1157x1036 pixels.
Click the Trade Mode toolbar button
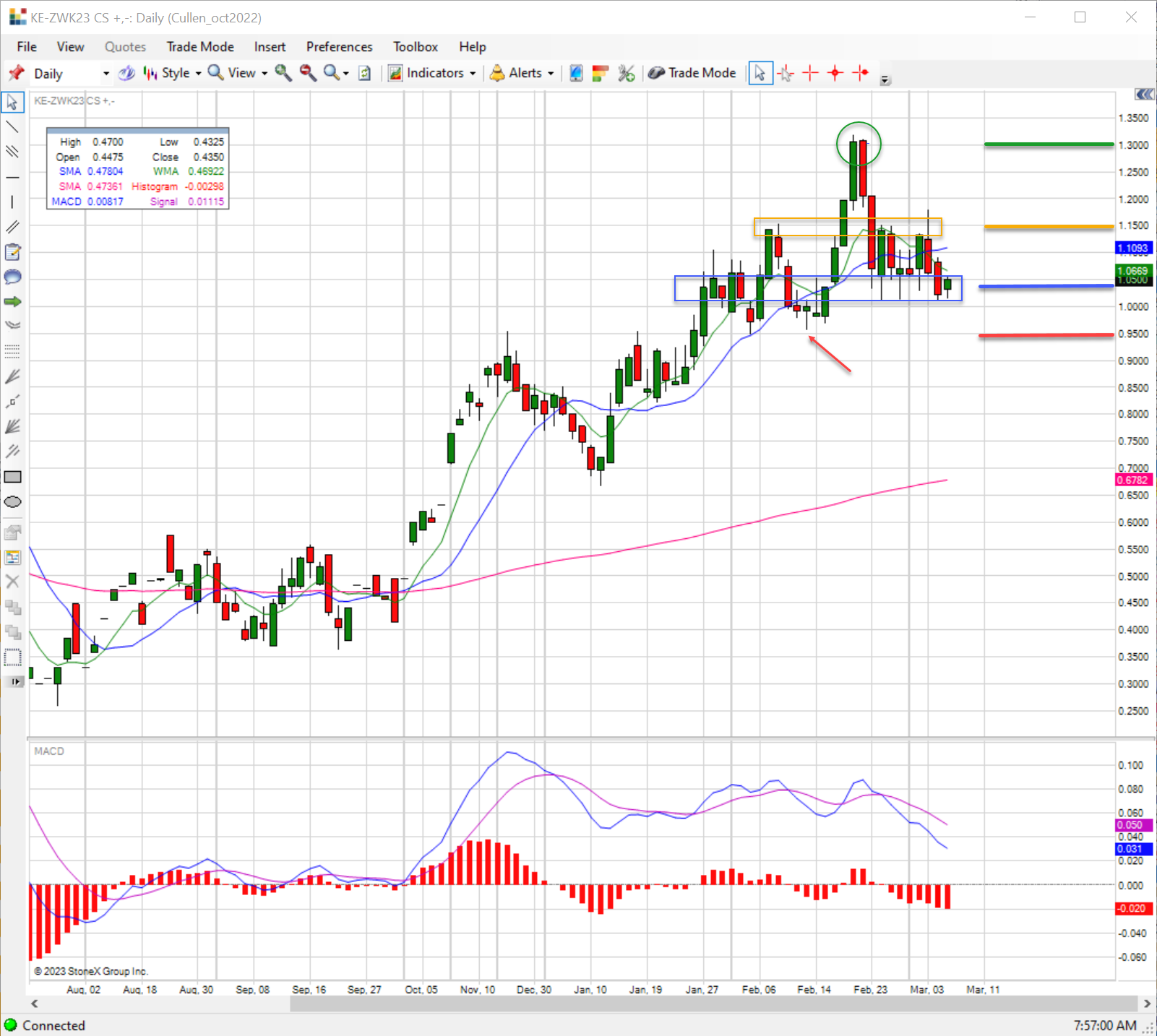692,73
